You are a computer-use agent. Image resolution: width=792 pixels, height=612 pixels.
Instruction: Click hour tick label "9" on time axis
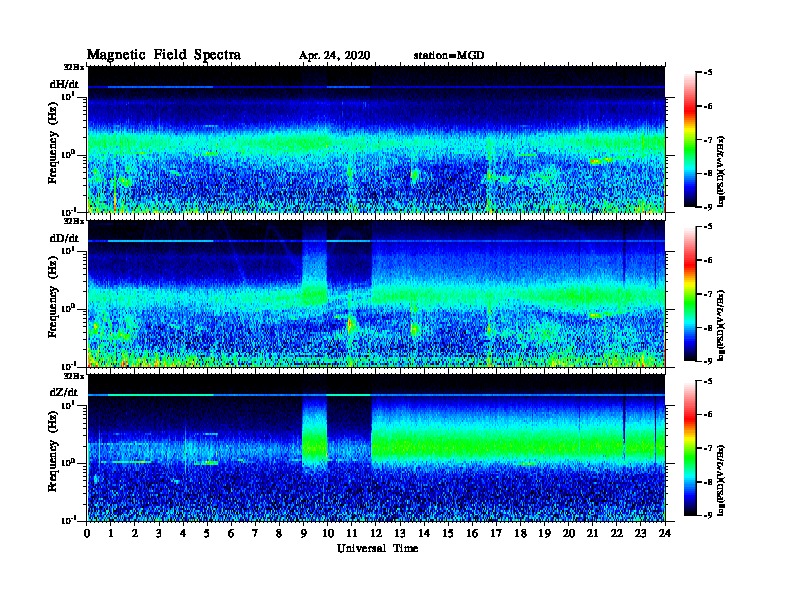[304, 534]
